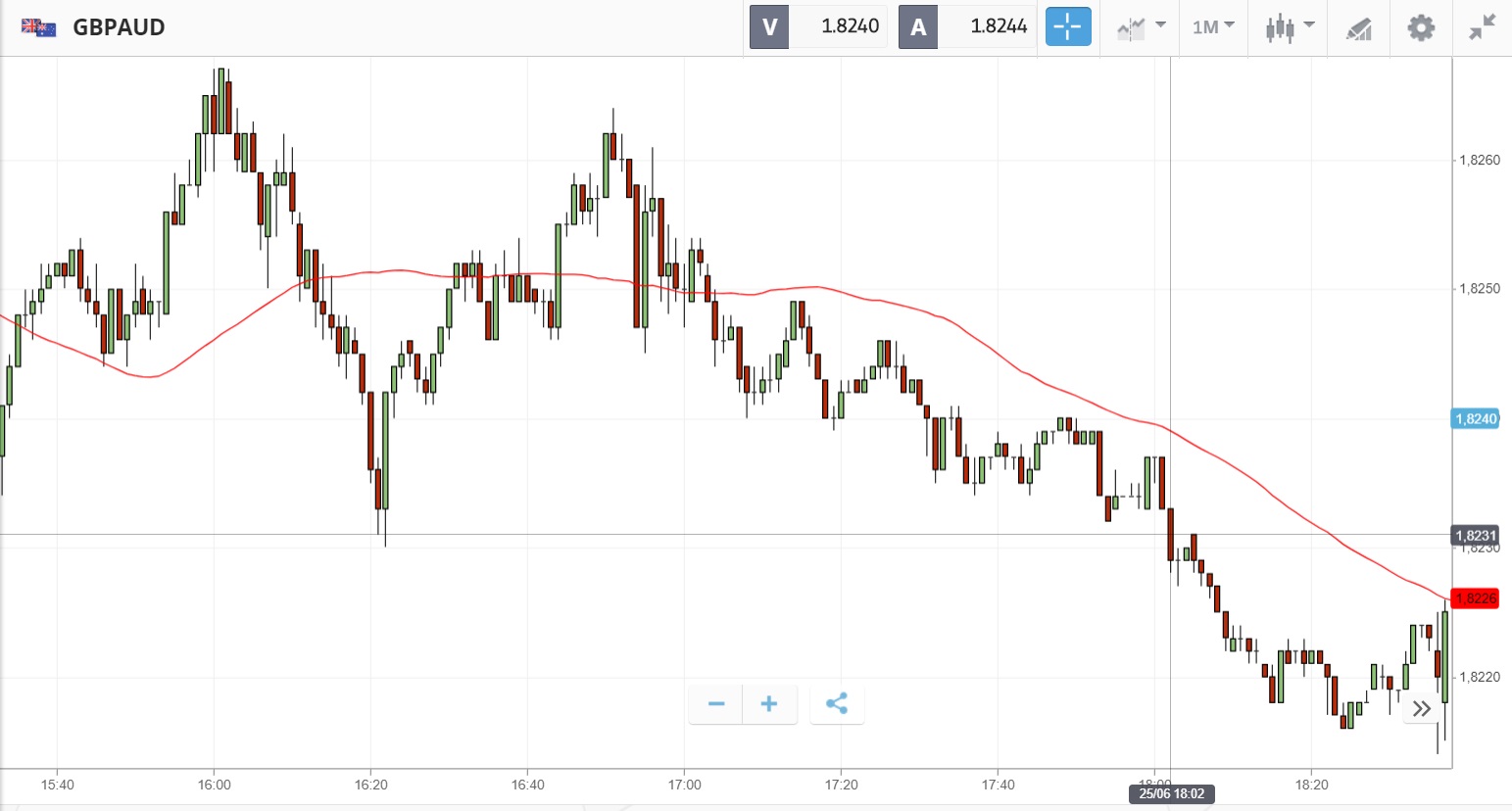Click the GBPAUD instrument name
Screen dimensions: 1512x811
click(119, 27)
